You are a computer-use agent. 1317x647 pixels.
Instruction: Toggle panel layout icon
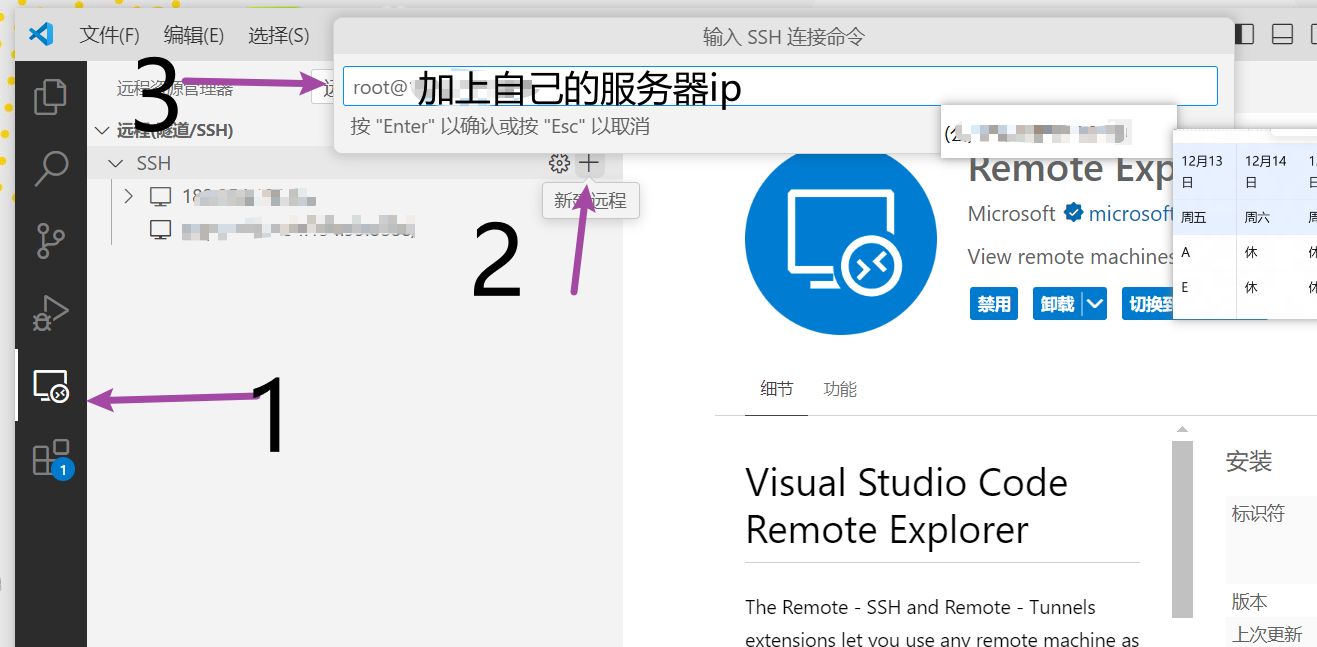pos(1283,35)
